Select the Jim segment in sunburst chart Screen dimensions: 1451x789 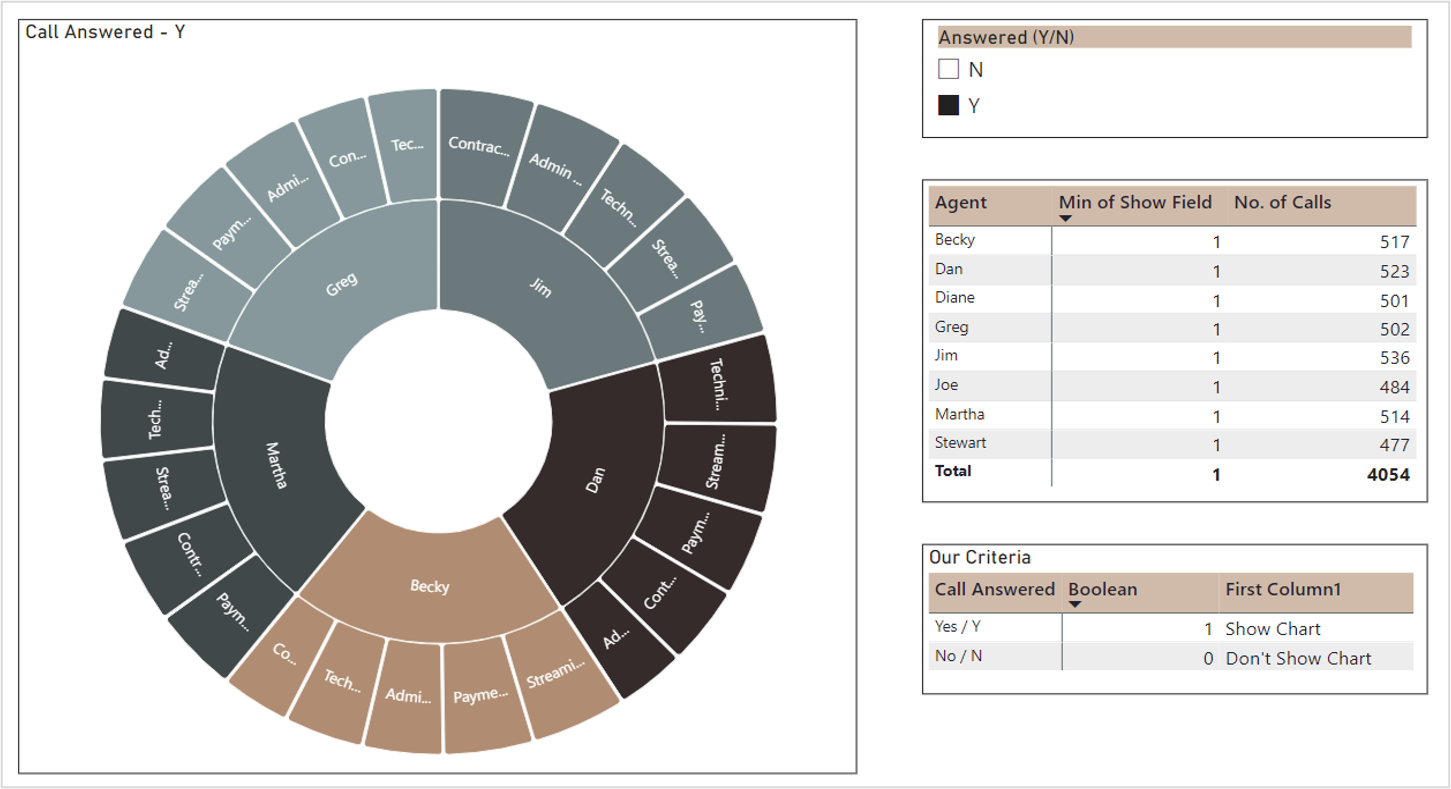click(x=540, y=288)
